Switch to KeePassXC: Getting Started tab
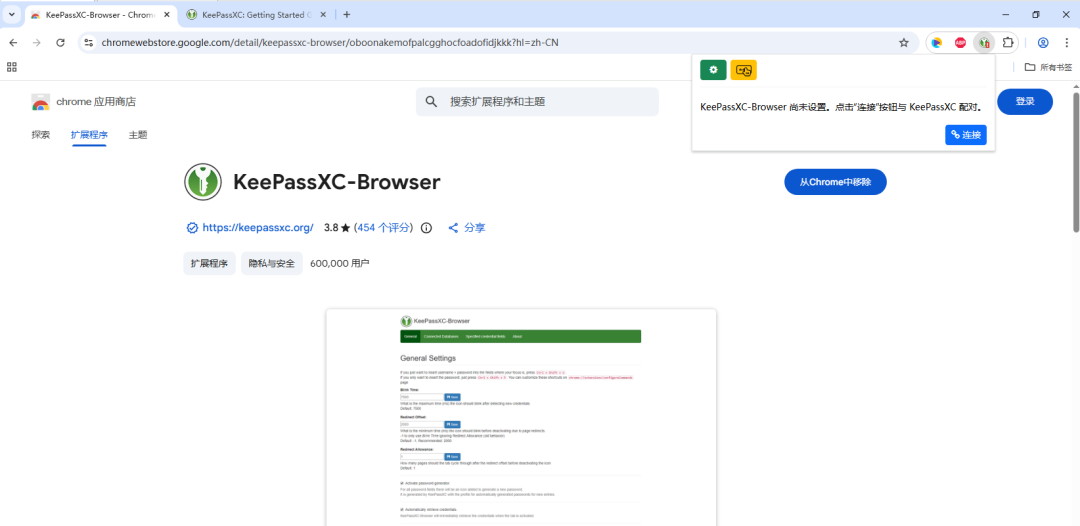The width and height of the screenshot is (1080, 526). coord(251,14)
